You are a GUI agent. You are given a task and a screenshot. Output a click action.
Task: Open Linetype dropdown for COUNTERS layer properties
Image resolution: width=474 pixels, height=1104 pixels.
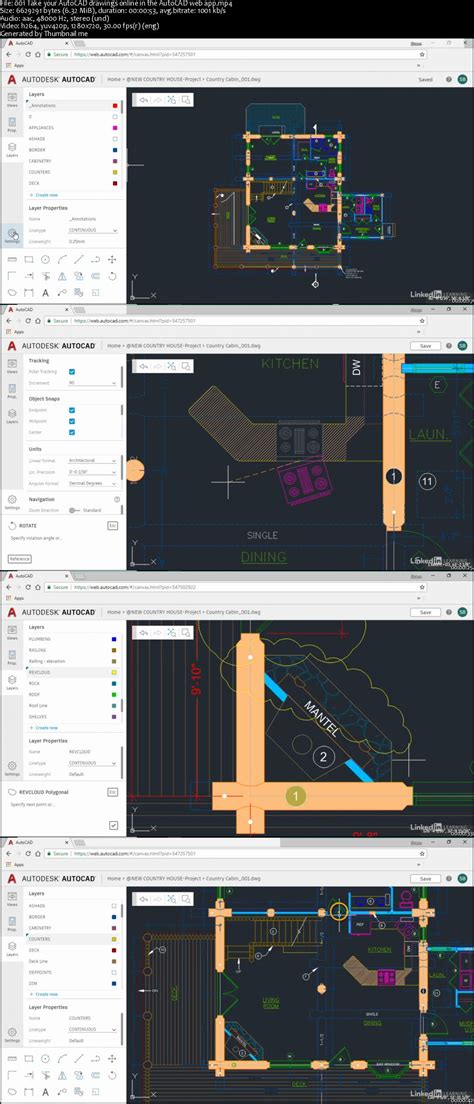(x=92, y=1029)
